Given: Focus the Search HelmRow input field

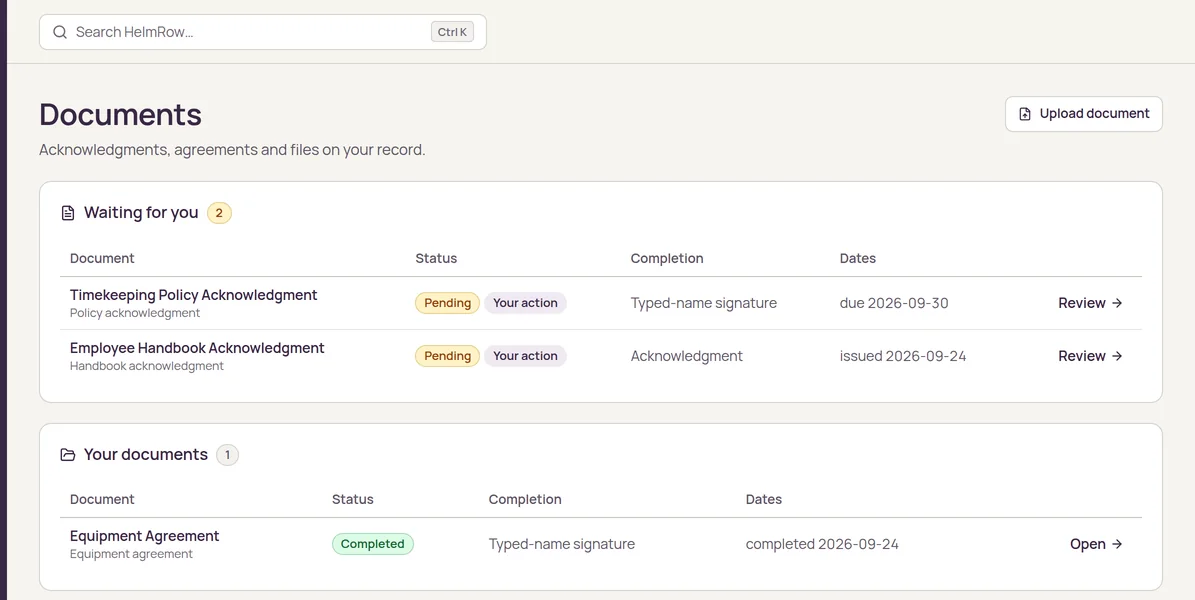Looking at the screenshot, I should [x=263, y=32].
